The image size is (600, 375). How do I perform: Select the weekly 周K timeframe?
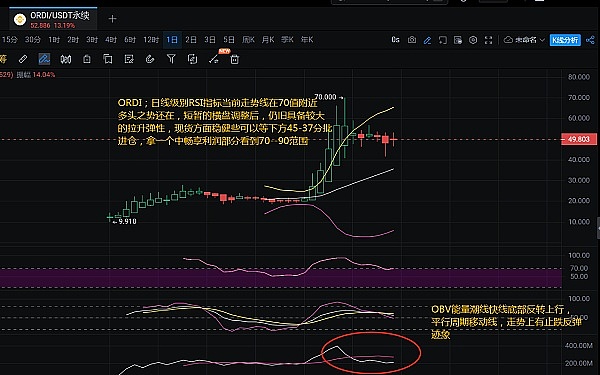(248, 40)
